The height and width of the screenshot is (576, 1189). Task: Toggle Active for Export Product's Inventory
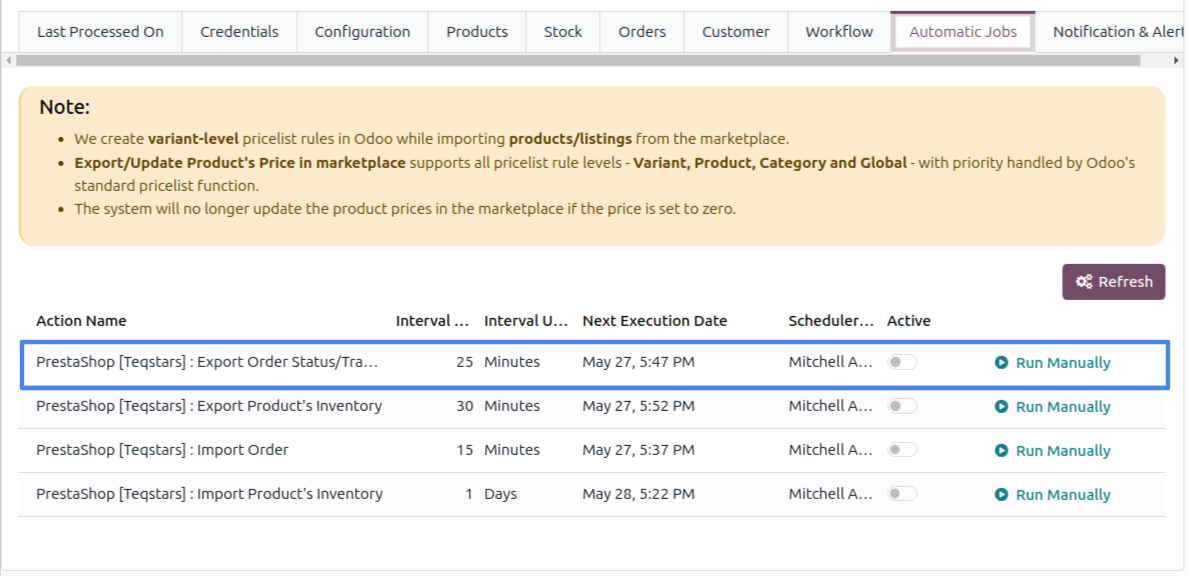902,406
